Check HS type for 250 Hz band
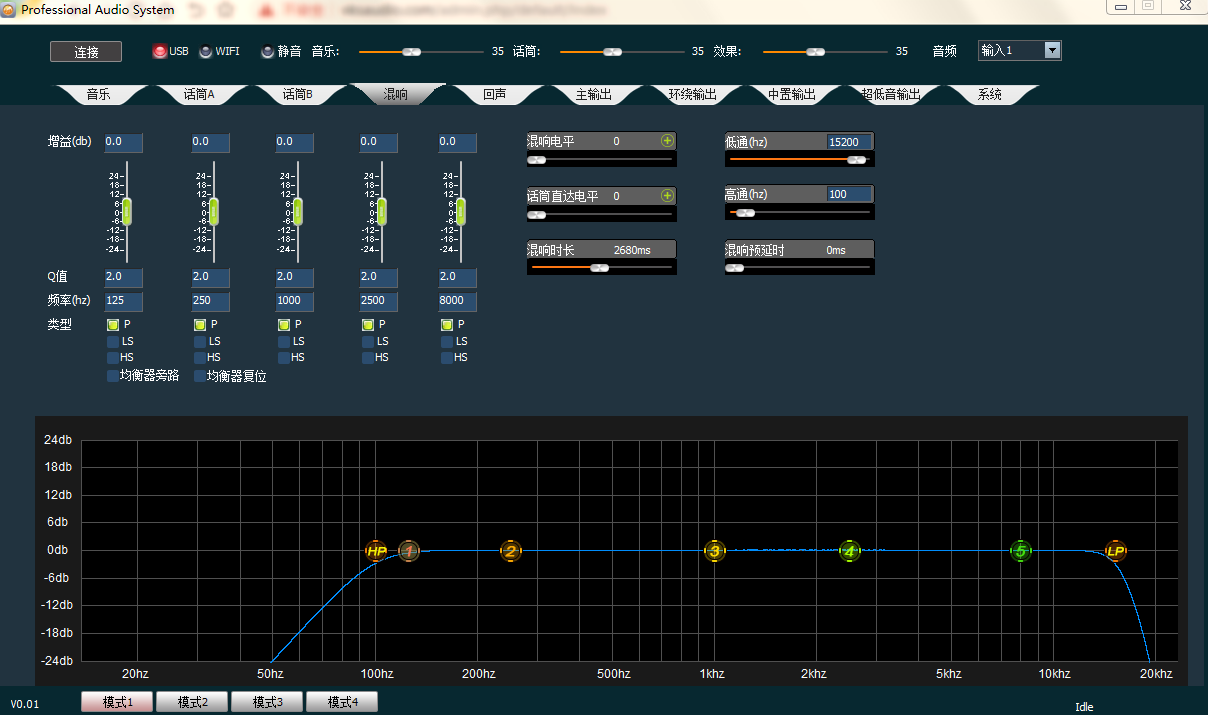Image resolution: width=1208 pixels, height=715 pixels. pyautogui.click(x=200, y=357)
